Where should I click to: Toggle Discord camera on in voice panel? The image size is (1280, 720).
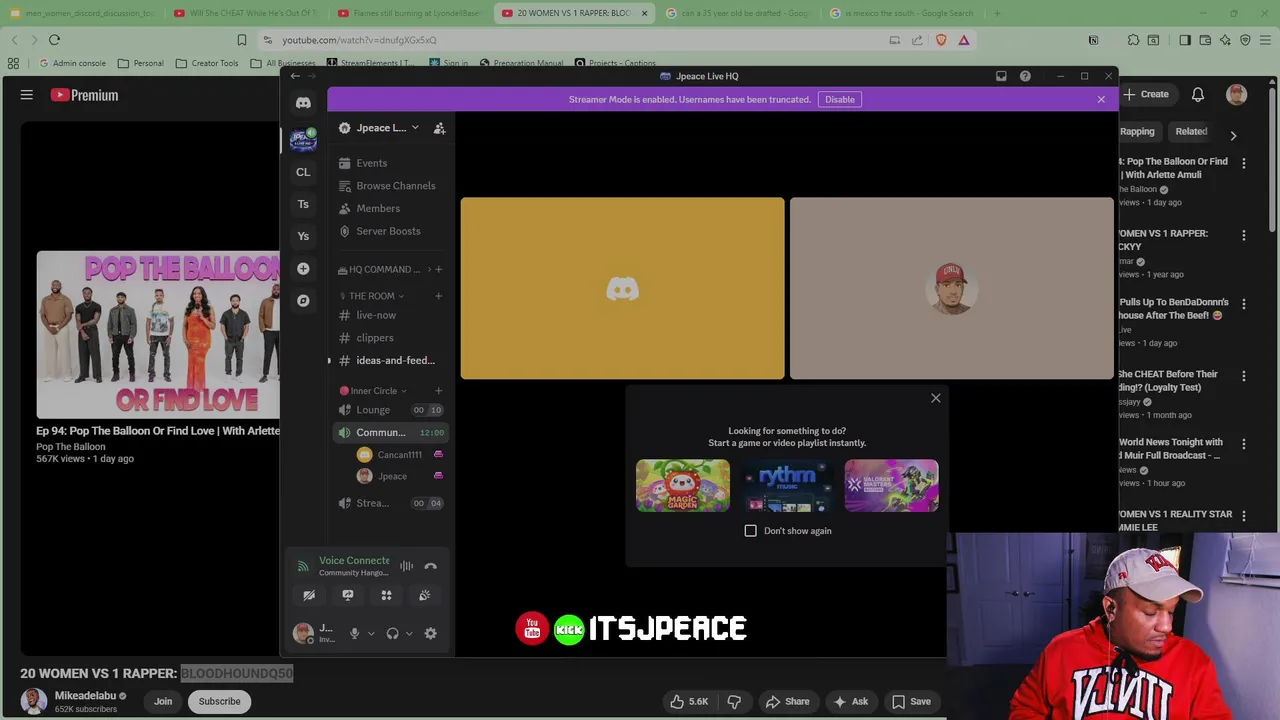click(x=309, y=595)
